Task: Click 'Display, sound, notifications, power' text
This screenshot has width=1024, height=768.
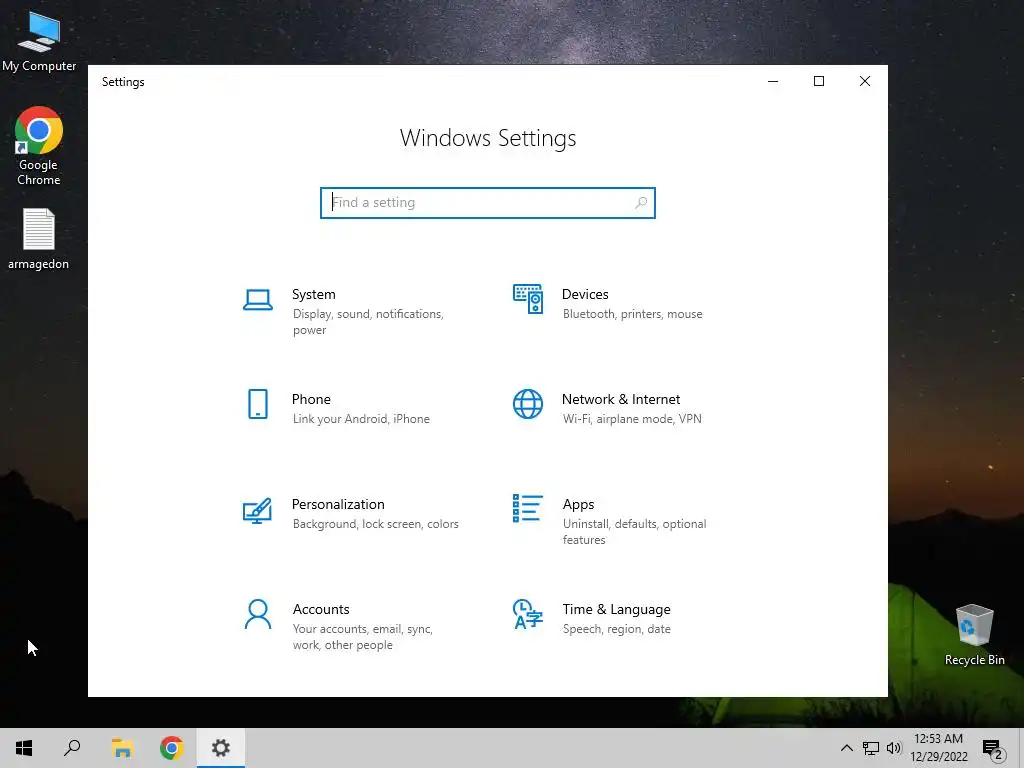Action: point(368,322)
